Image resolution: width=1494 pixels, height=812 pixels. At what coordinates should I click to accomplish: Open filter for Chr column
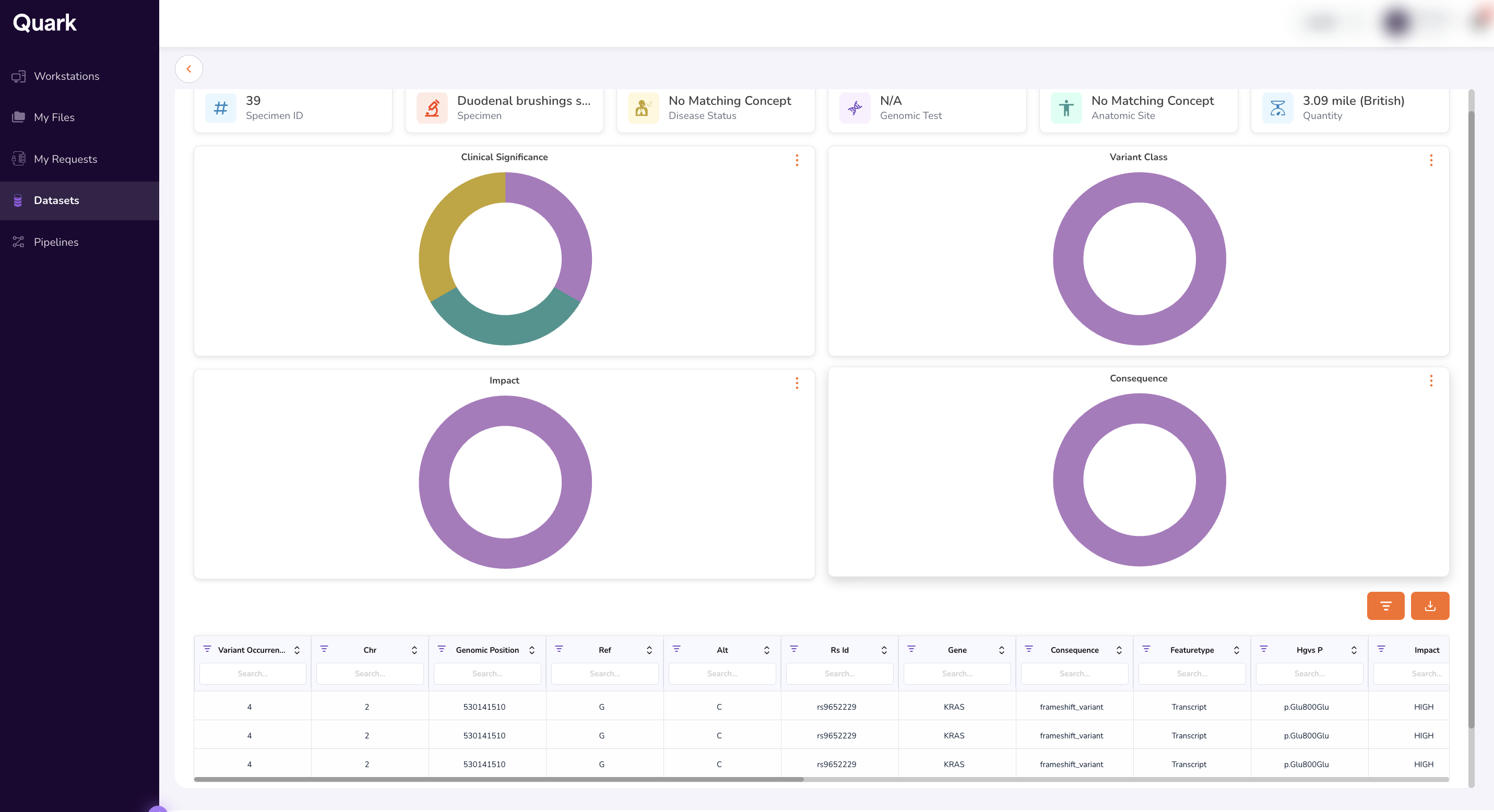click(324, 649)
